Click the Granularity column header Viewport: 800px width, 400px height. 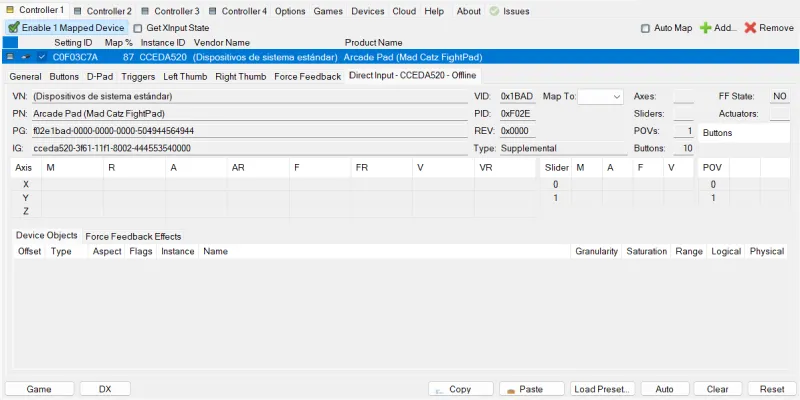596,251
